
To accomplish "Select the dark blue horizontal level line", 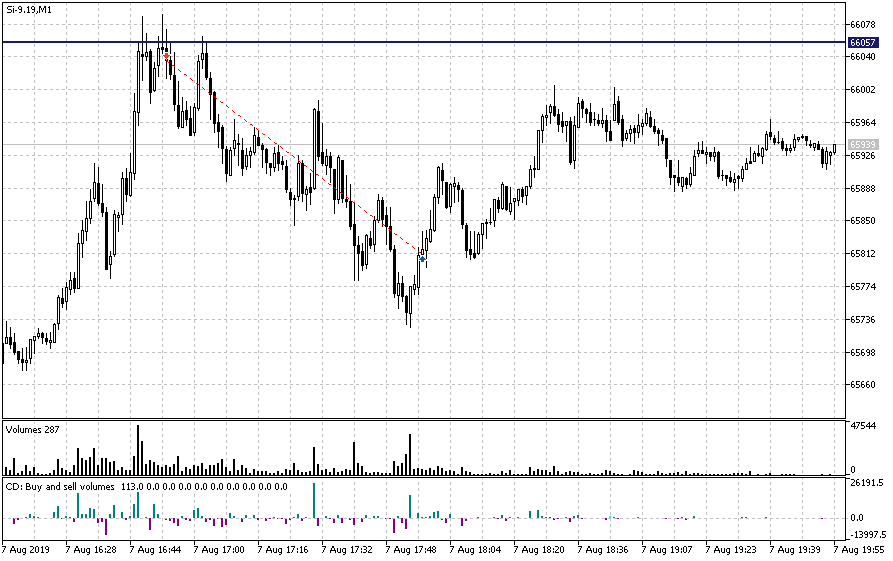I will pos(424,42).
